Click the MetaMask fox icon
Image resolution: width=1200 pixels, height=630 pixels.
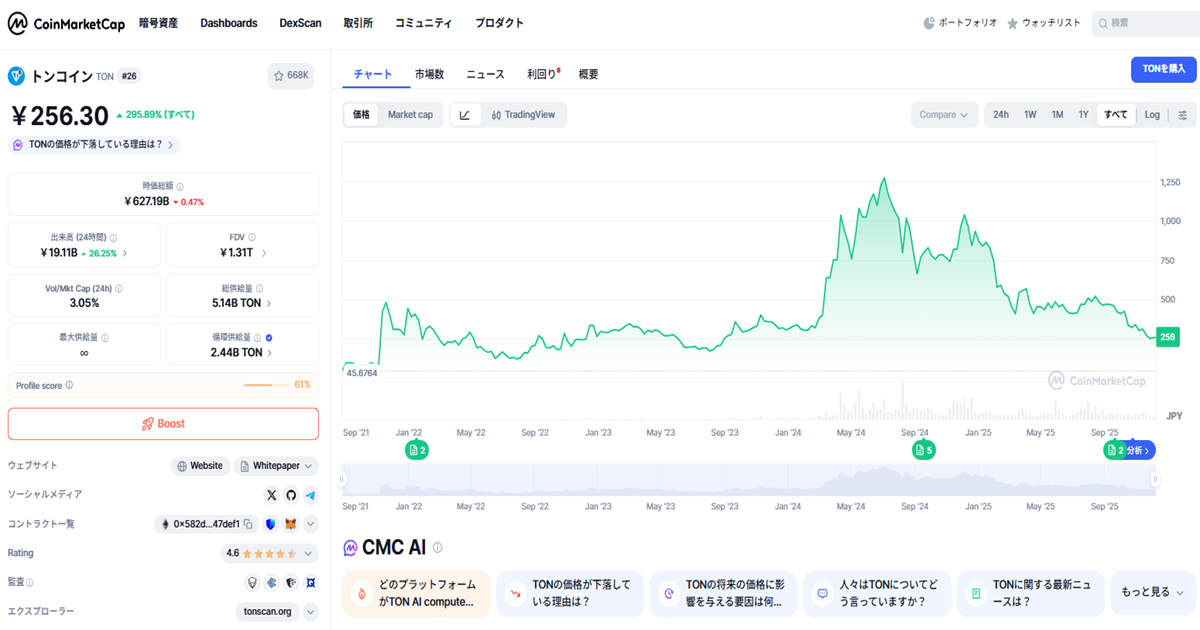click(291, 524)
